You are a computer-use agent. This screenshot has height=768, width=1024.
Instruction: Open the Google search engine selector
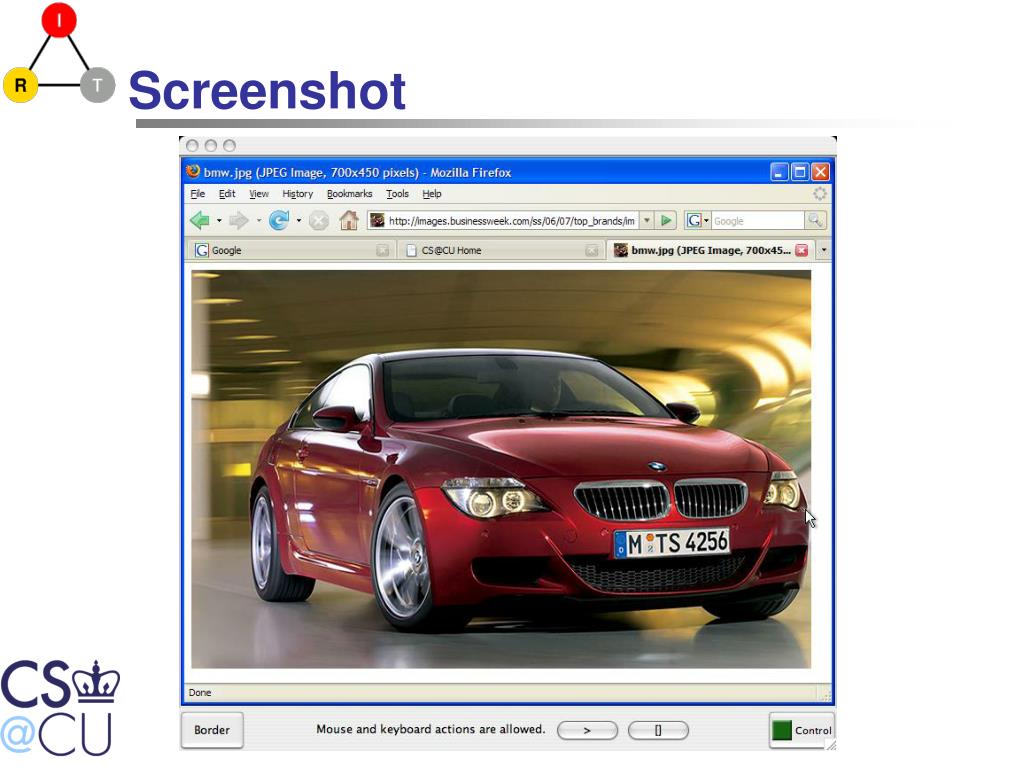(x=697, y=221)
